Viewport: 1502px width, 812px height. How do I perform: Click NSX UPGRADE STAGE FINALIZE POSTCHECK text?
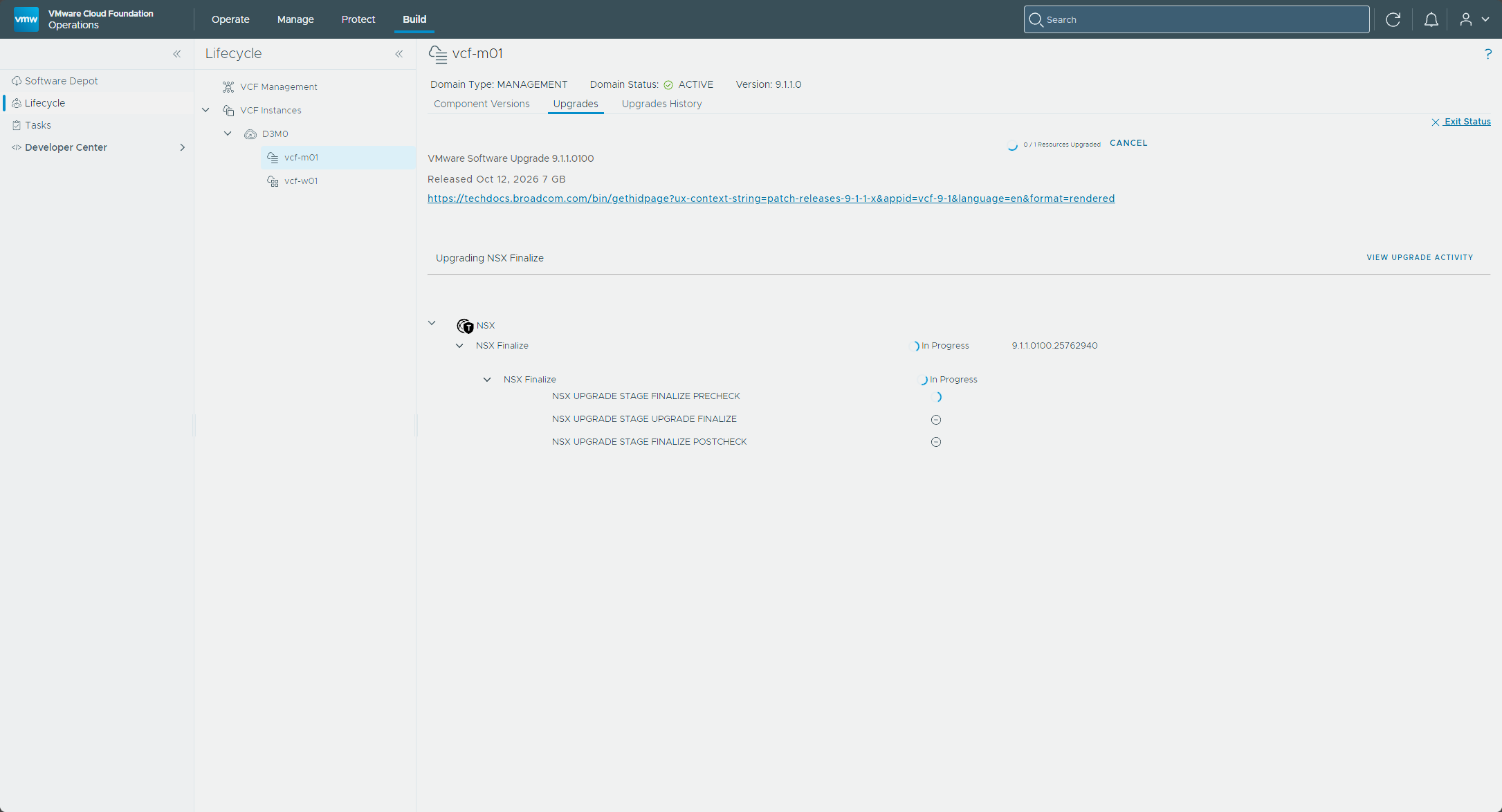649,442
